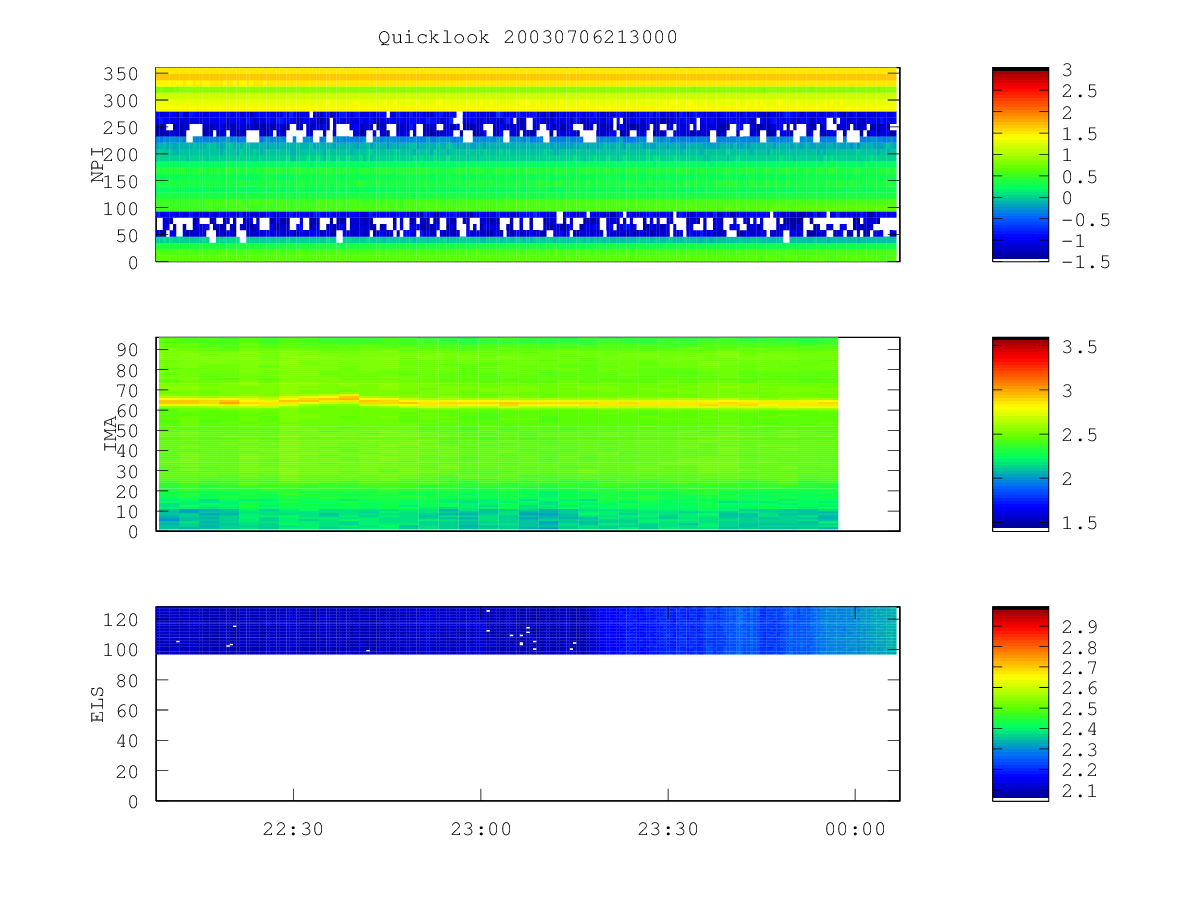The image size is (1200, 900).
Task: Click the "300" tick on NPI axis
Action: pos(122,101)
